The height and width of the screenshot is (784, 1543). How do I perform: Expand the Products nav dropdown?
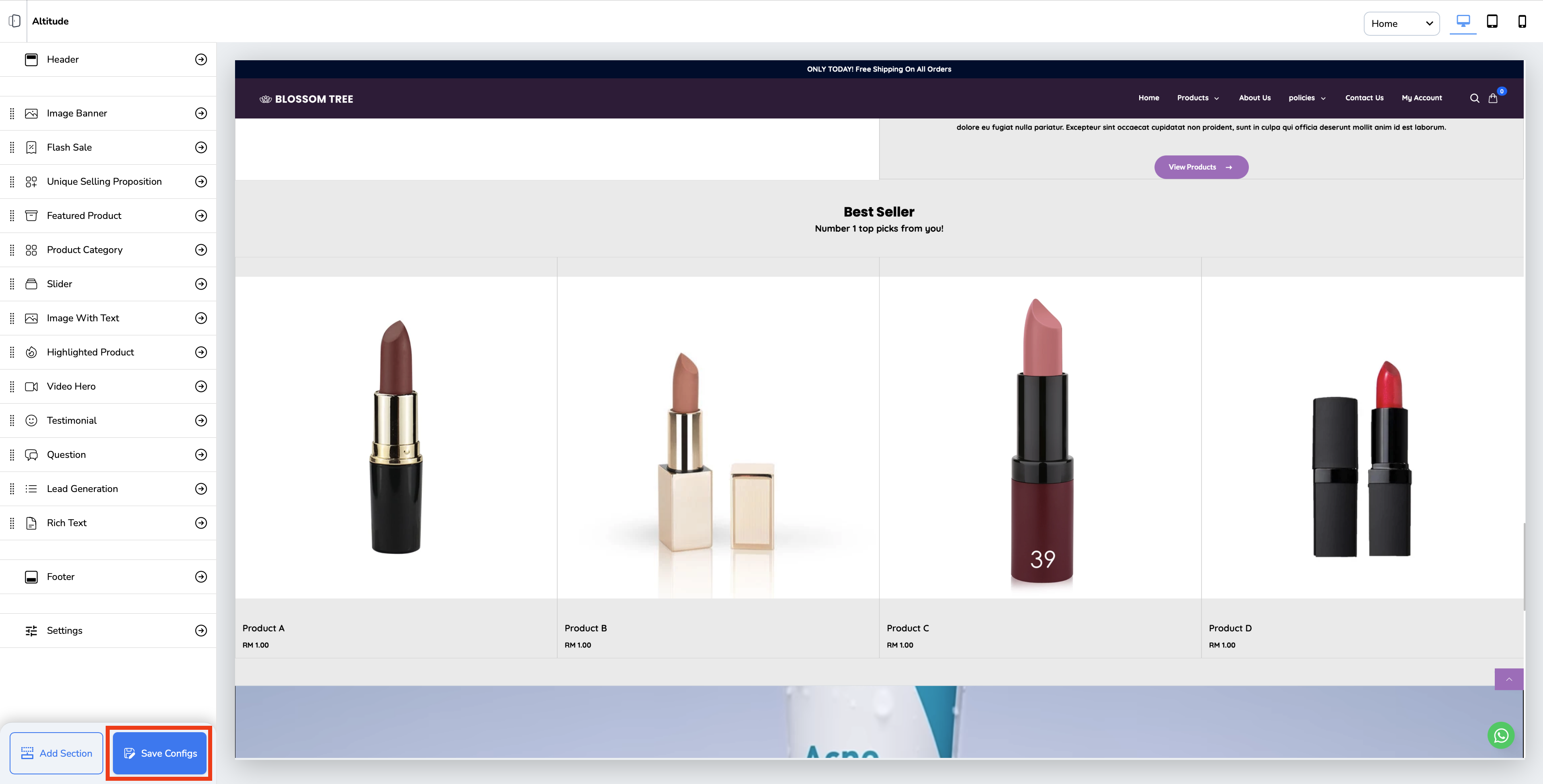point(1197,98)
